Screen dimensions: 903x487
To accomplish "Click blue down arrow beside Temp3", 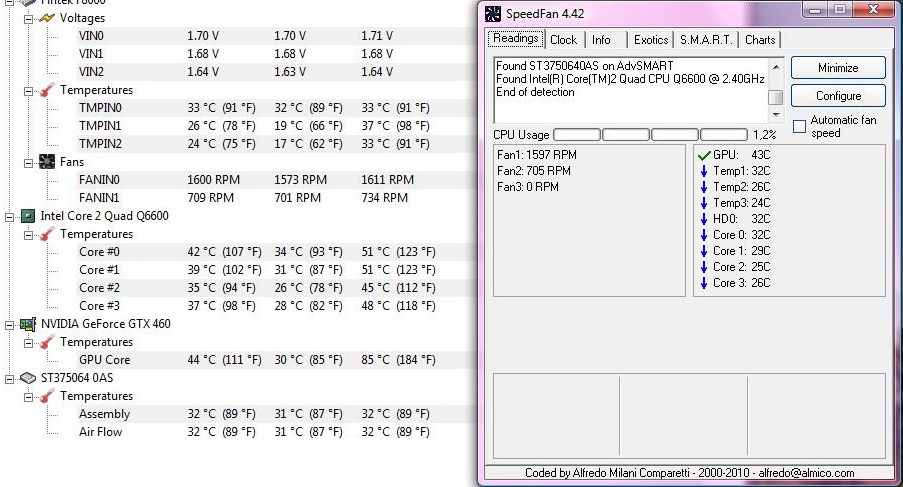I will pyautogui.click(x=704, y=203).
